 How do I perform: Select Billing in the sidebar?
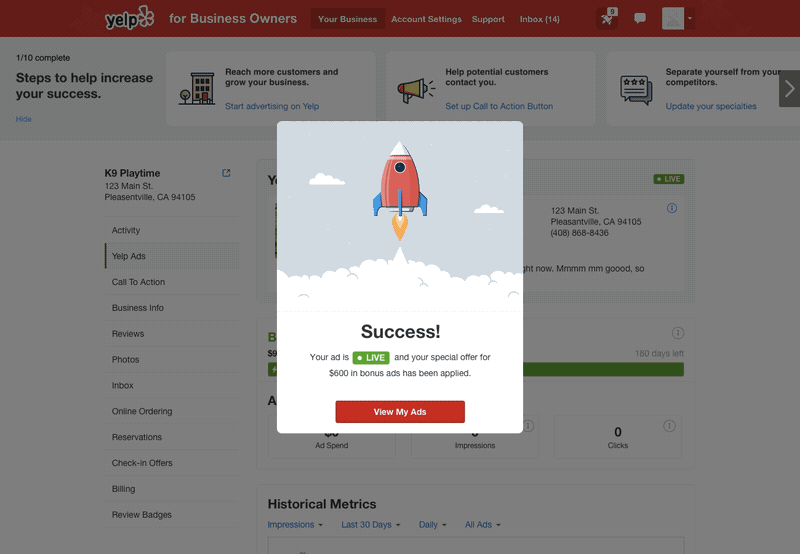(172, 489)
